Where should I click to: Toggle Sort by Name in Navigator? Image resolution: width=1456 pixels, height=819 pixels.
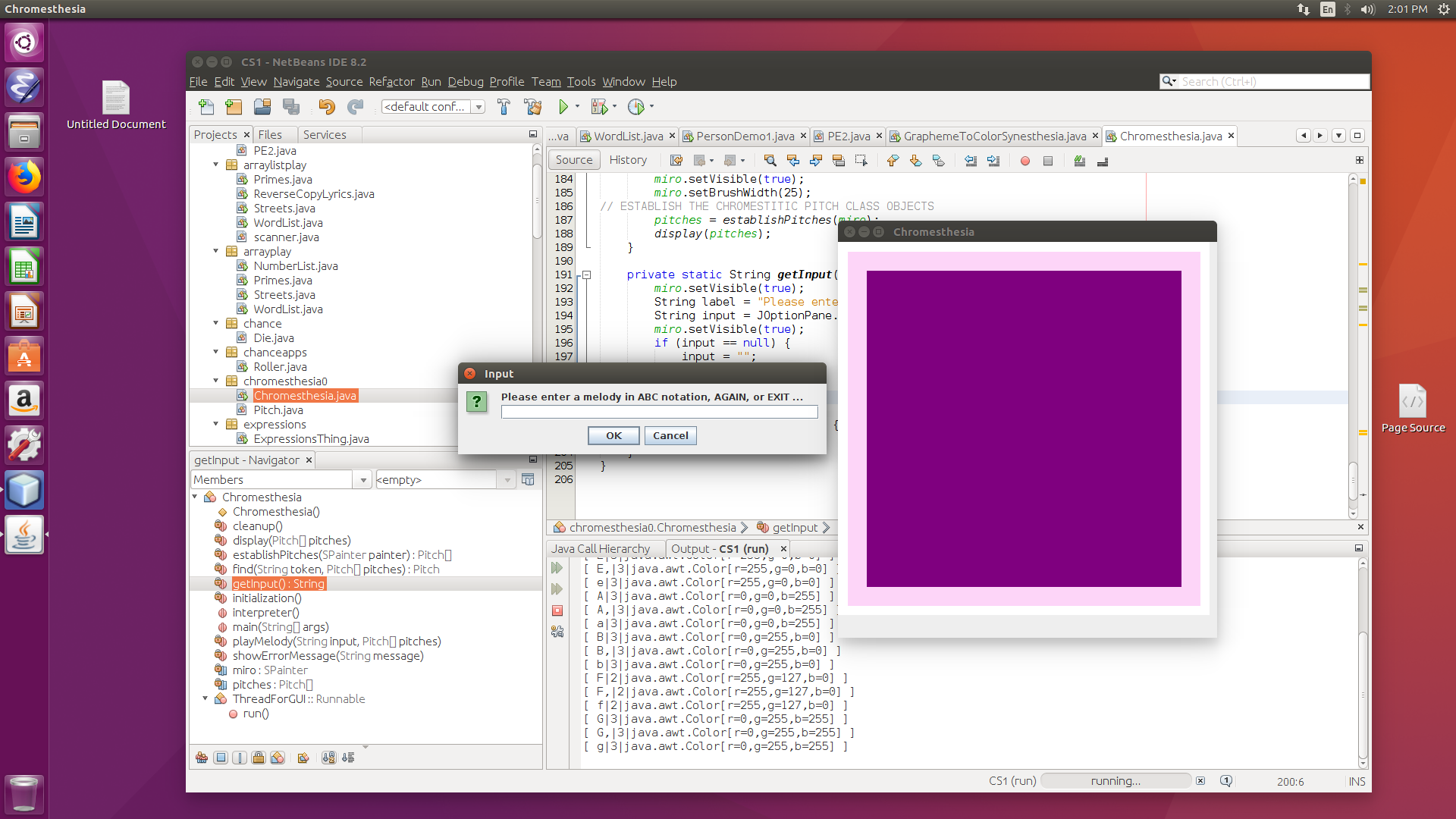[x=329, y=758]
